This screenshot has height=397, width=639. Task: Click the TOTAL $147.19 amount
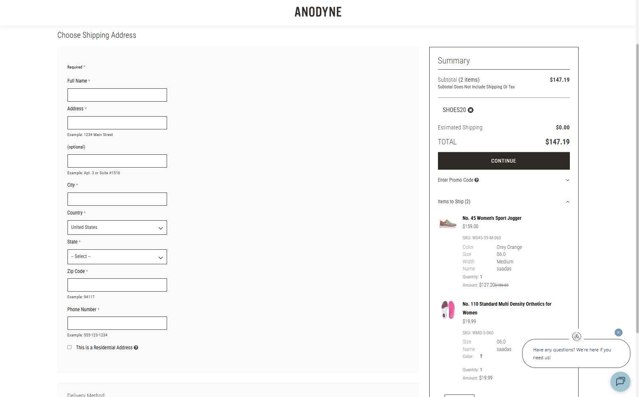click(557, 142)
